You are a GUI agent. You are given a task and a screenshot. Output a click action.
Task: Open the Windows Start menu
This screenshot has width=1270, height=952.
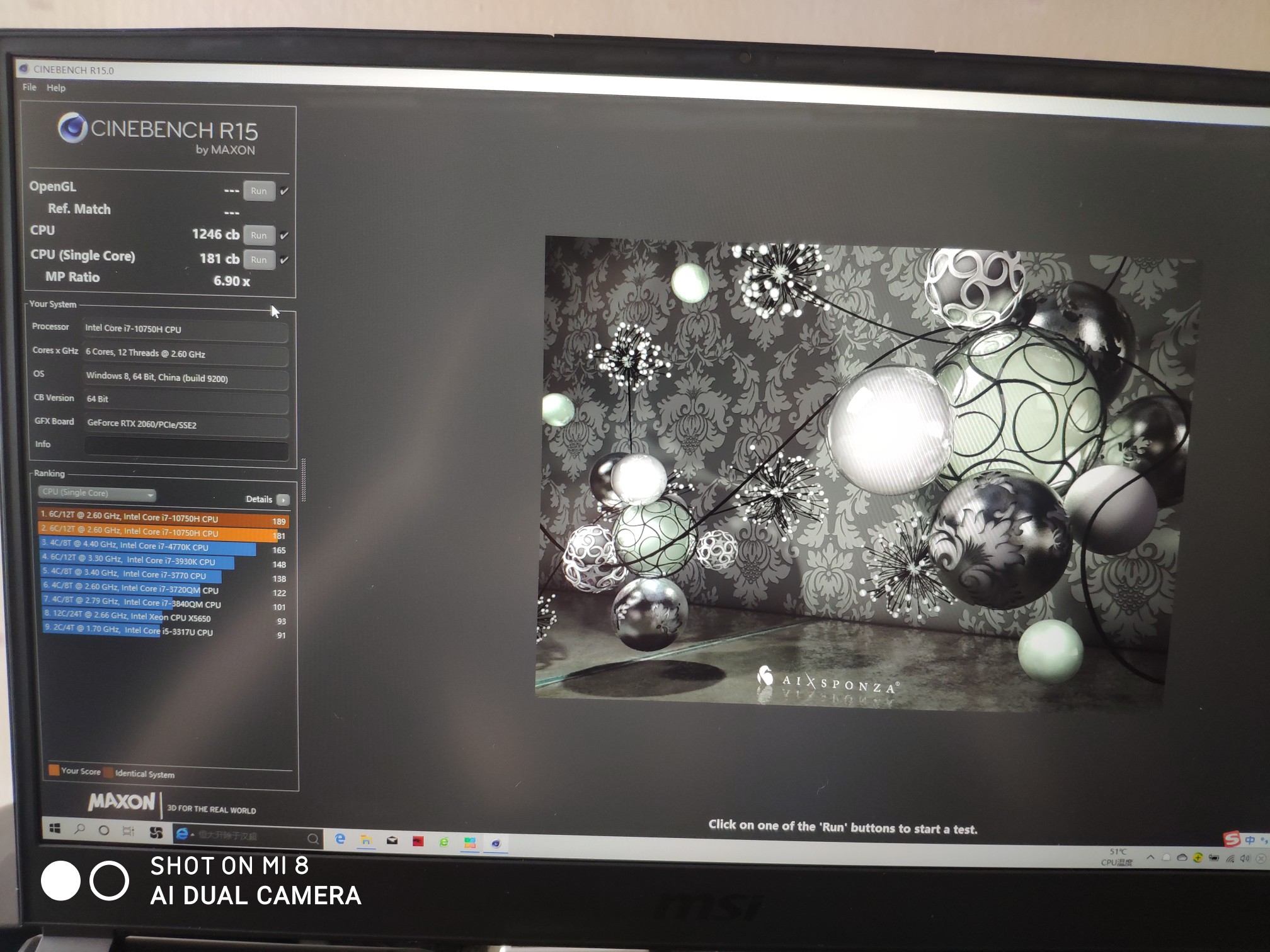click(55, 829)
